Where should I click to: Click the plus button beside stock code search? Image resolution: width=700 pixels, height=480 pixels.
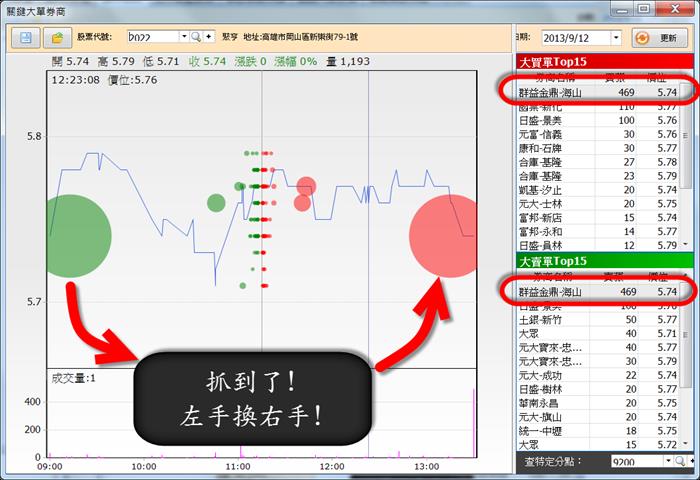(208, 37)
